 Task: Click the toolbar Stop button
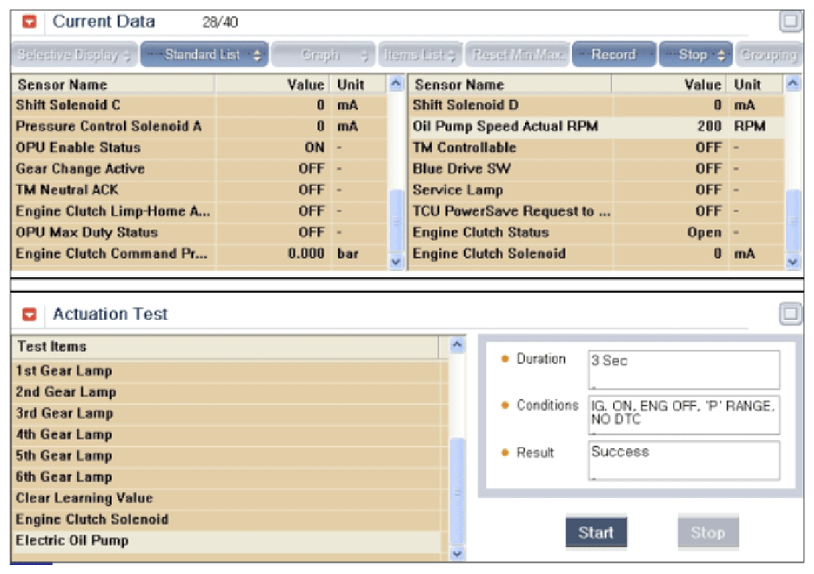696,54
